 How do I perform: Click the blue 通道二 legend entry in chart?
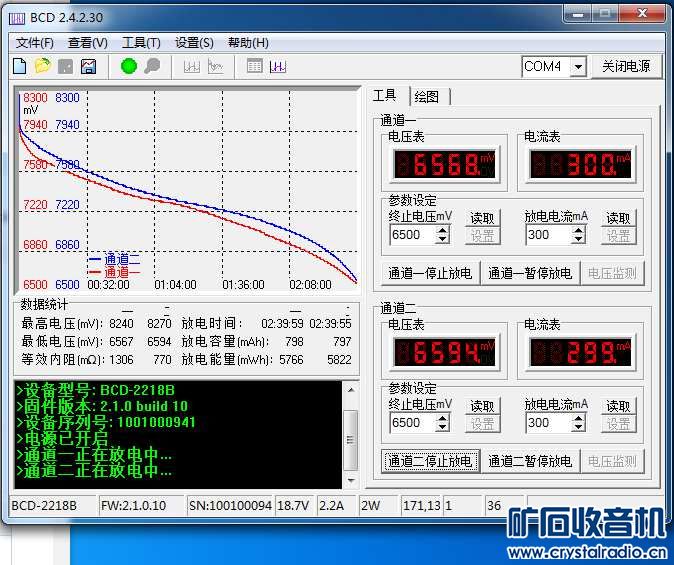[114, 259]
